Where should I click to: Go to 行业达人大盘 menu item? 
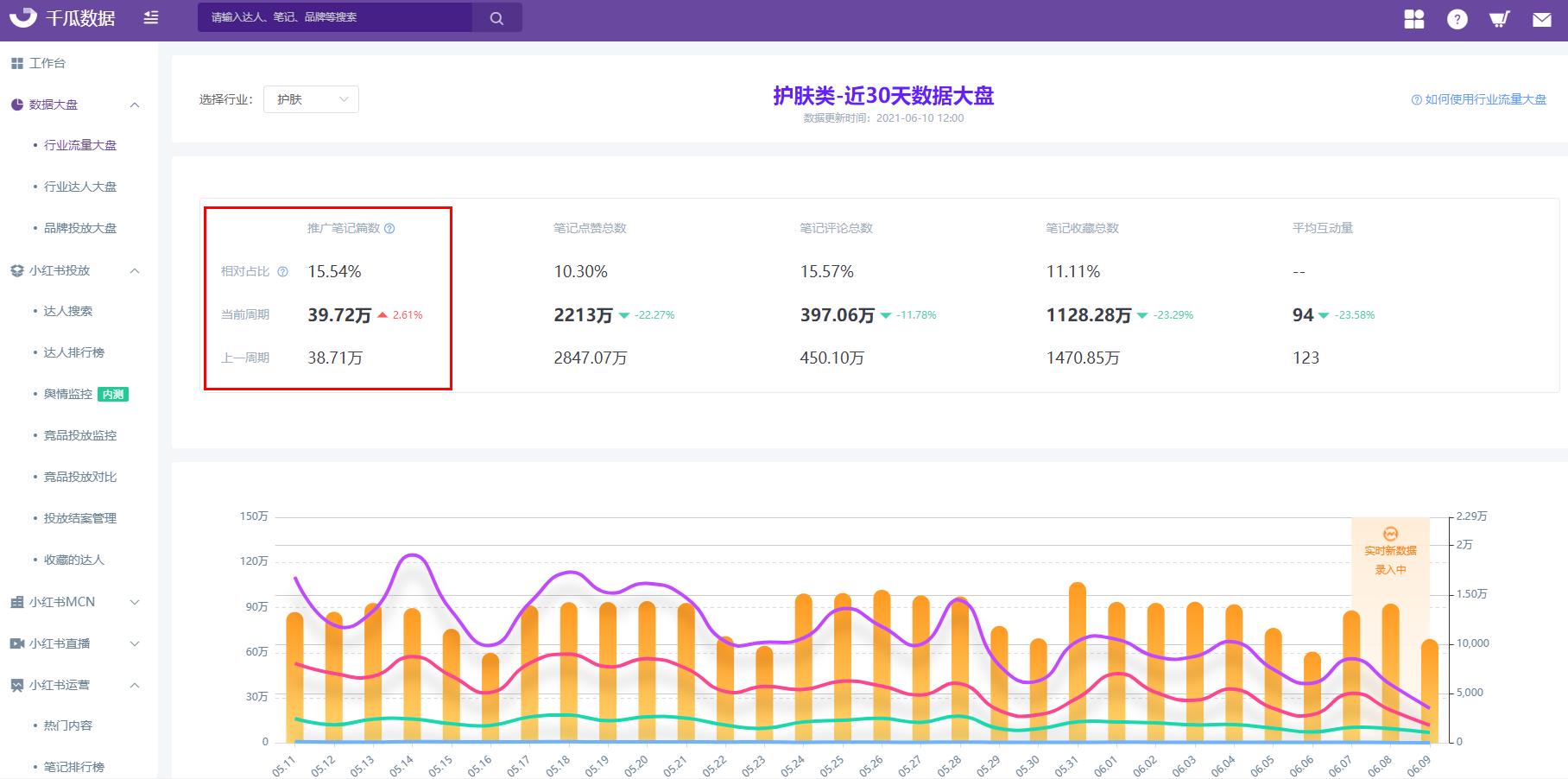pos(80,187)
